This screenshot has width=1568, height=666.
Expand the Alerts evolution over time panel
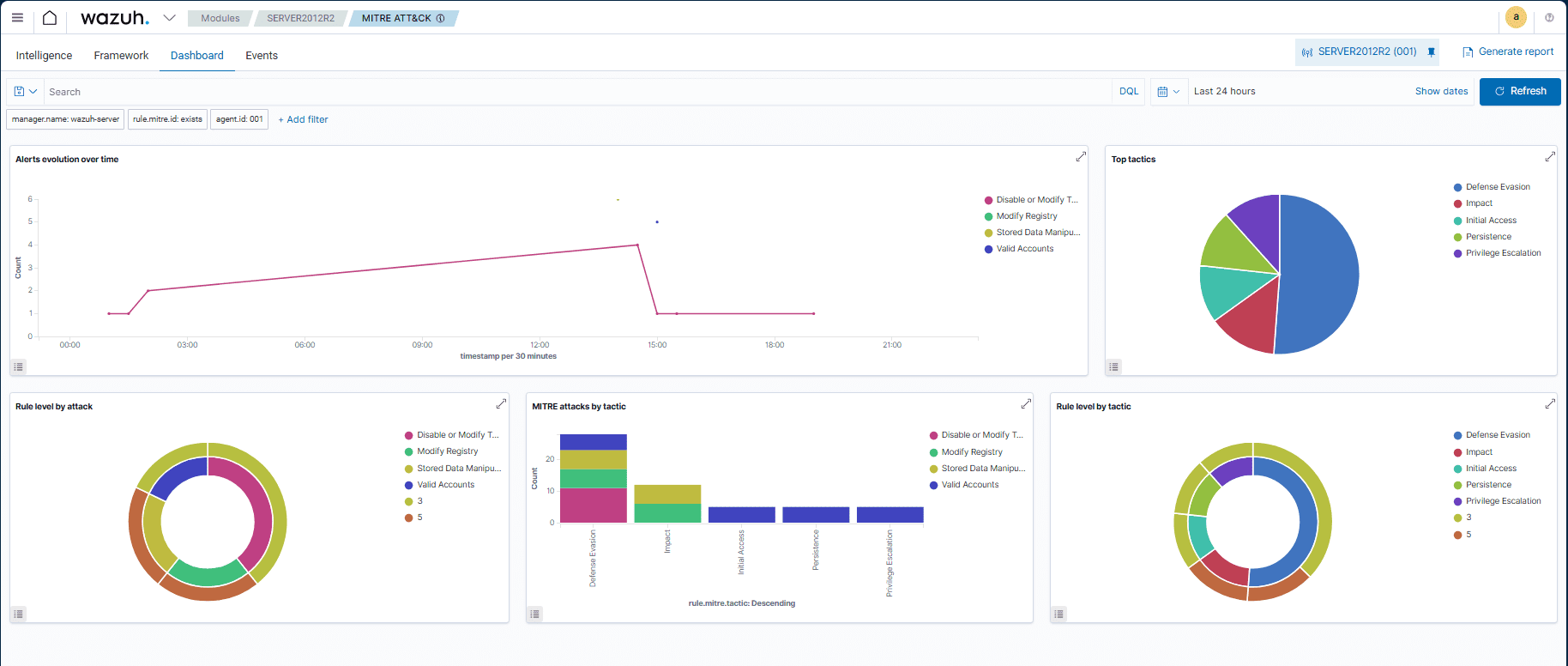click(x=1081, y=156)
